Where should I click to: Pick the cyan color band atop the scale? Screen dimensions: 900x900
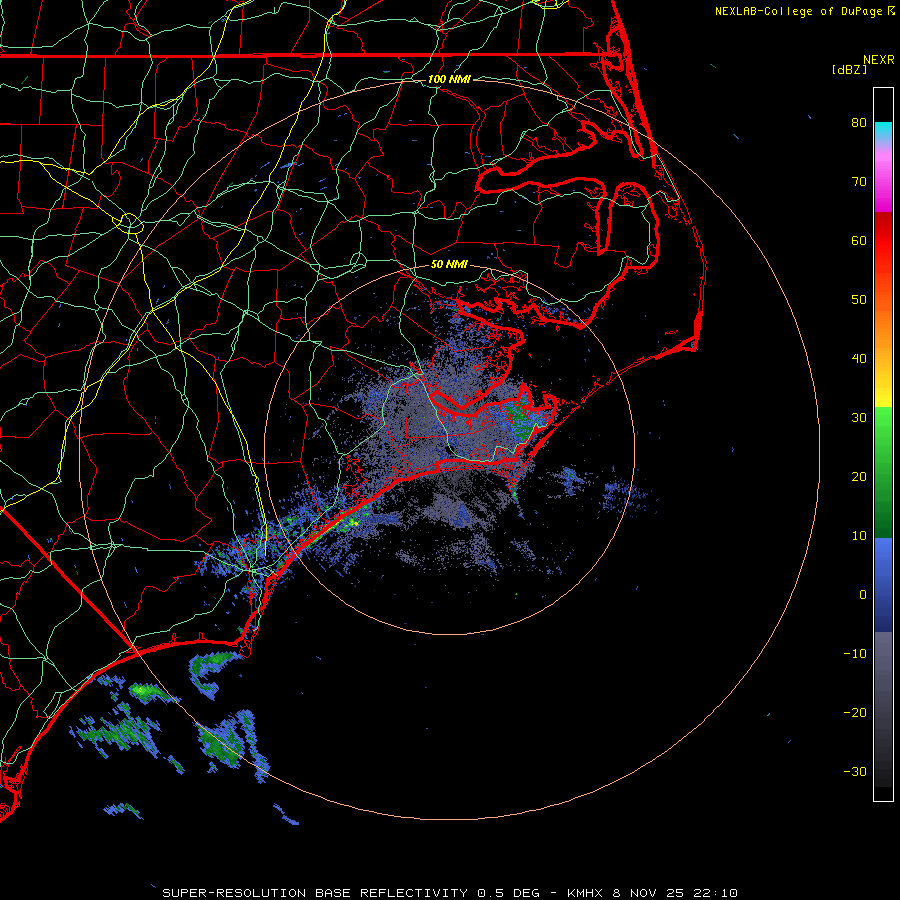pos(883,131)
